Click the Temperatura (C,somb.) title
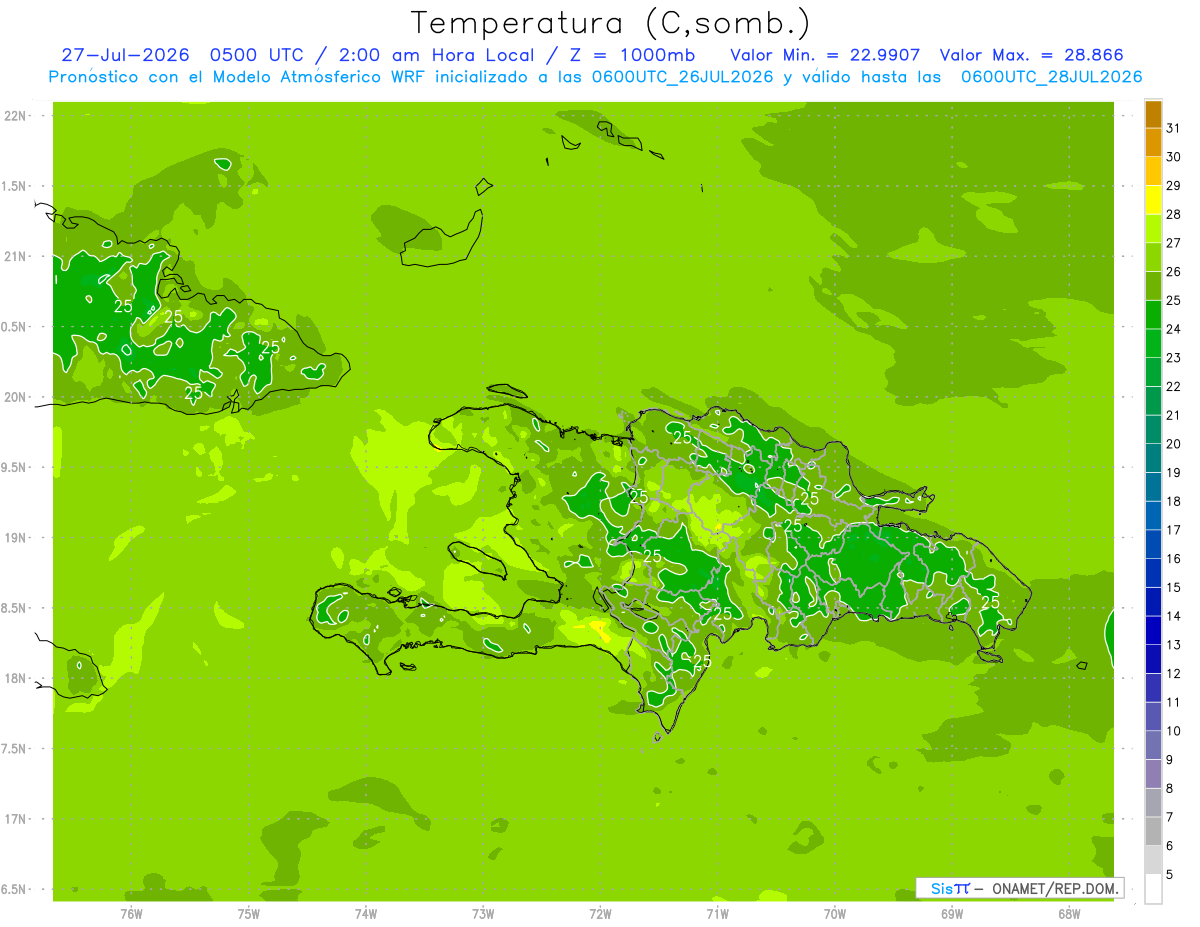Viewport: 1200px width, 927px height. click(x=611, y=23)
